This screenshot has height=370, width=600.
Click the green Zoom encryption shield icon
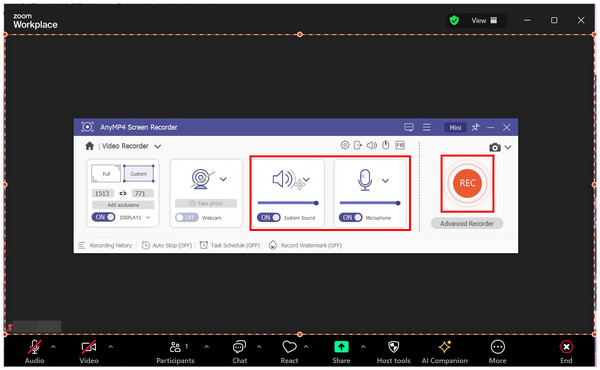(454, 20)
